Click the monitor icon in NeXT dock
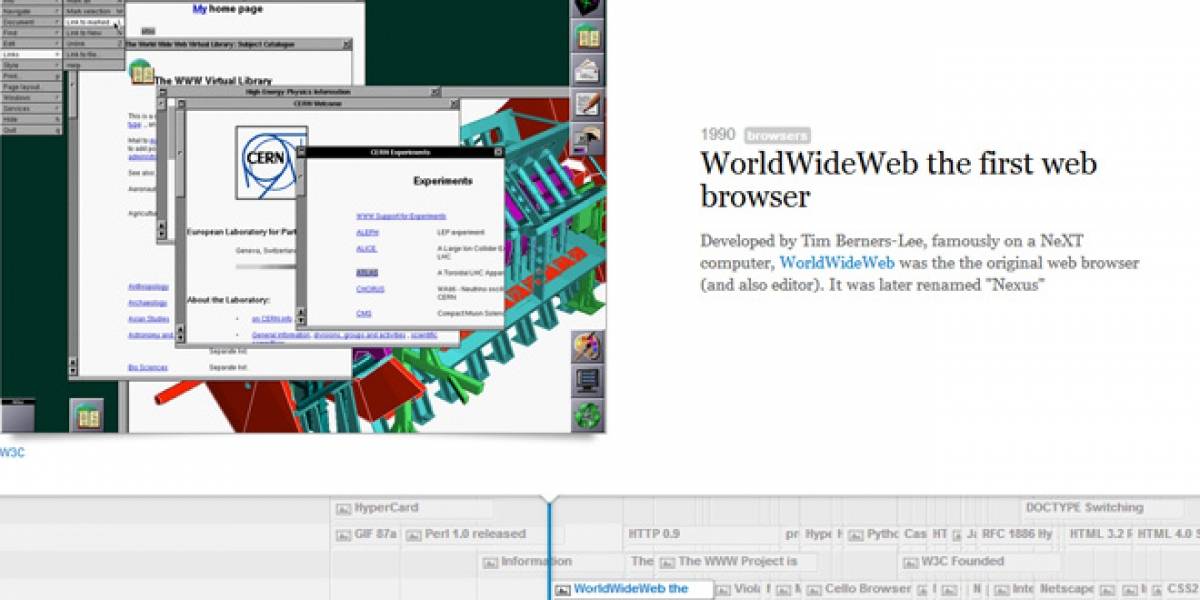The image size is (1200, 600). point(587,381)
